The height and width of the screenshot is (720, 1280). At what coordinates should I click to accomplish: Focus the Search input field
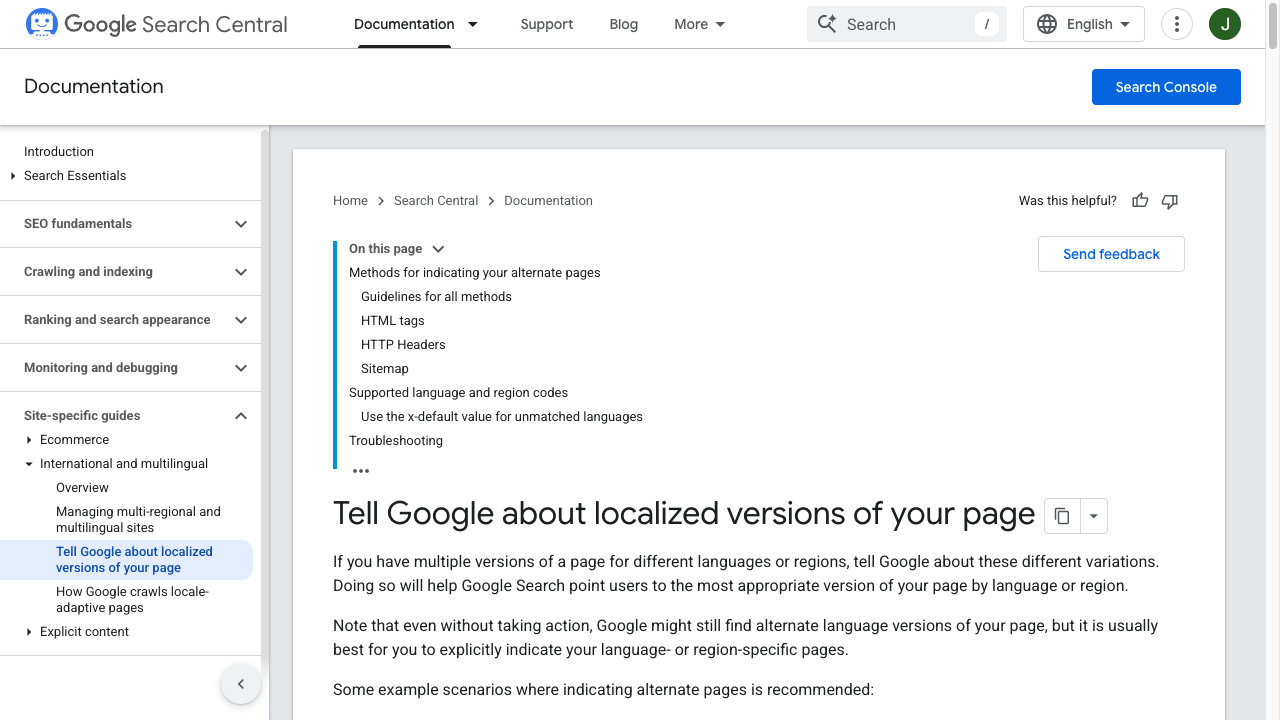907,24
